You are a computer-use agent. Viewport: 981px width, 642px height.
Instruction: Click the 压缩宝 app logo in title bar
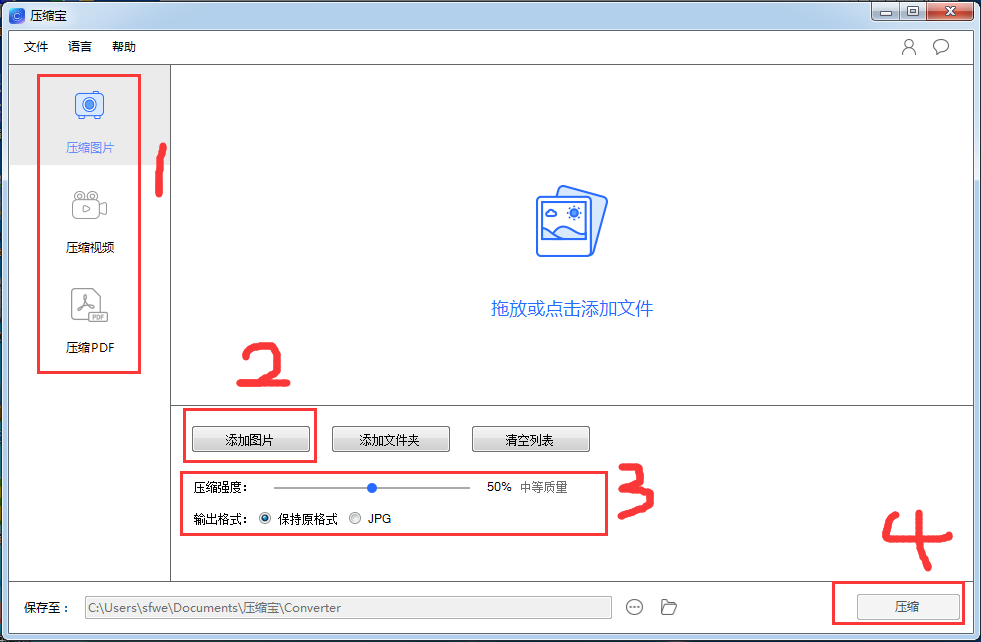coord(17,16)
